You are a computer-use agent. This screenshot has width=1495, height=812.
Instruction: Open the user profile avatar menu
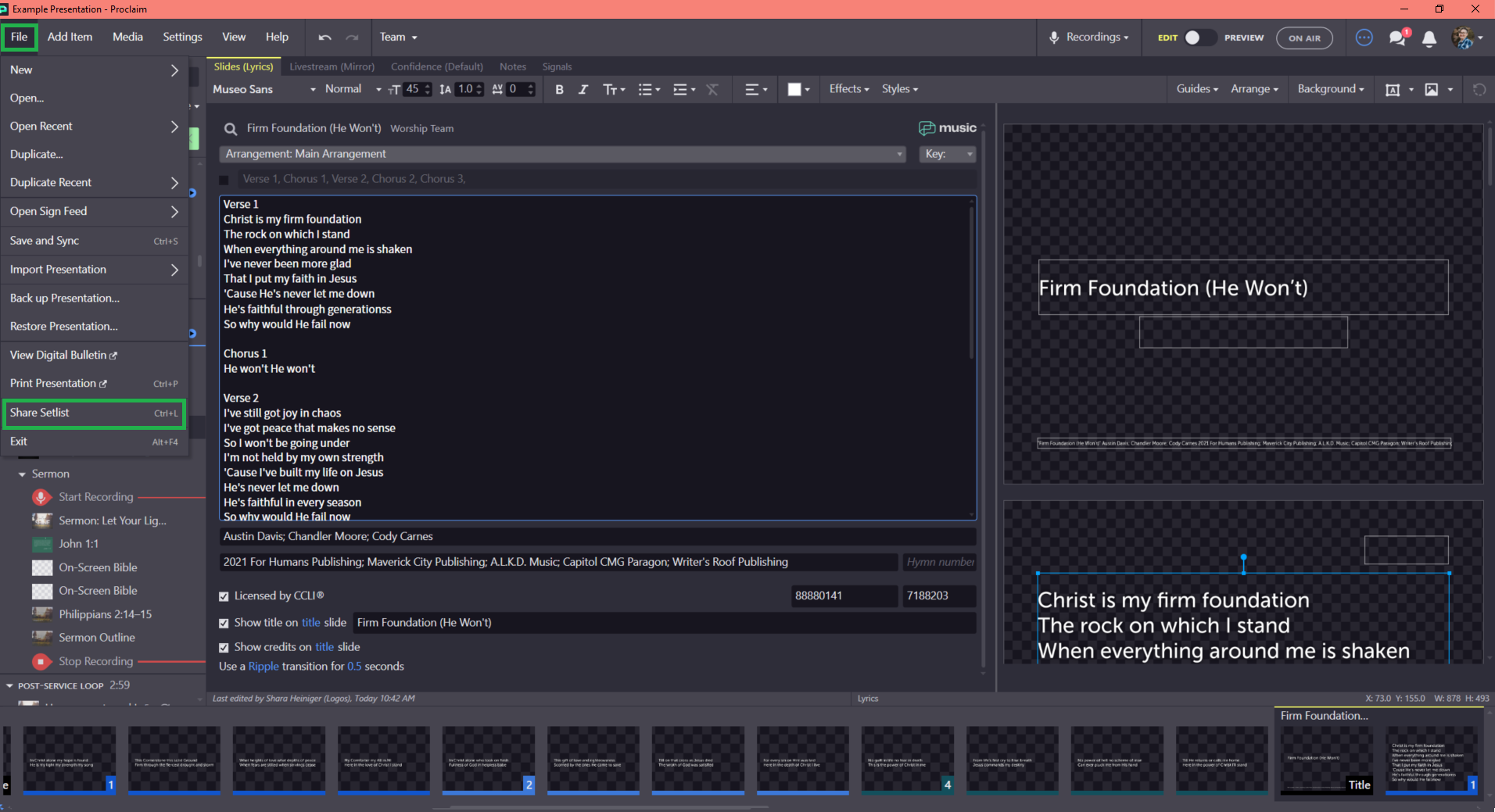pyautogui.click(x=1467, y=38)
